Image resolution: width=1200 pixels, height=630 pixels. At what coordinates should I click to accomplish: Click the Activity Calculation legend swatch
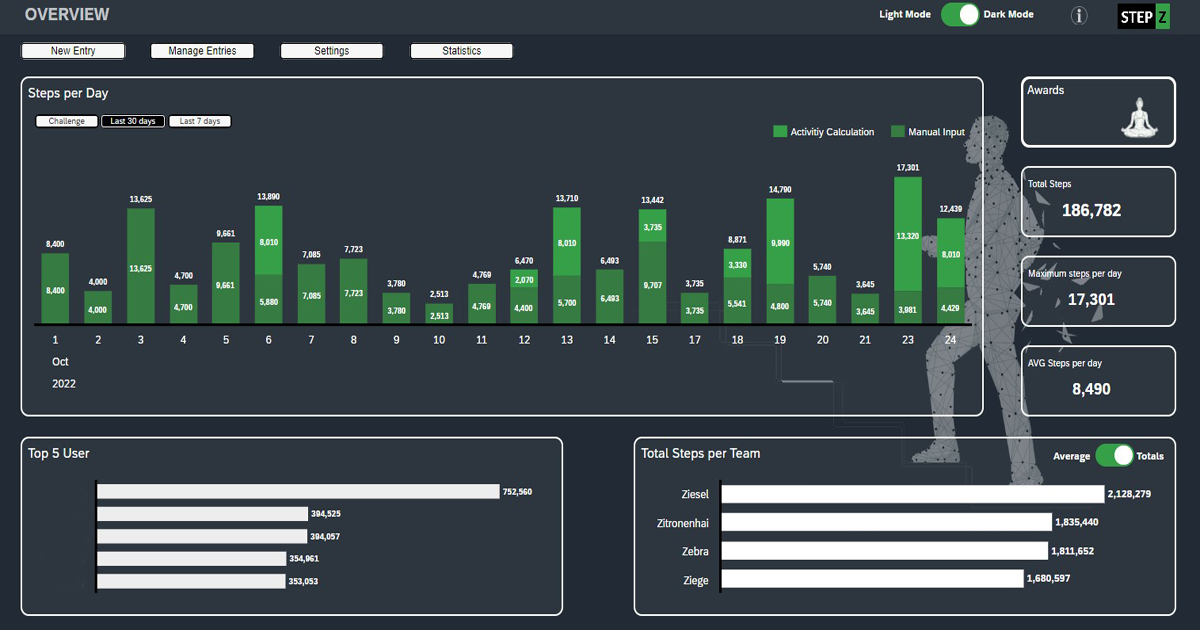point(780,132)
